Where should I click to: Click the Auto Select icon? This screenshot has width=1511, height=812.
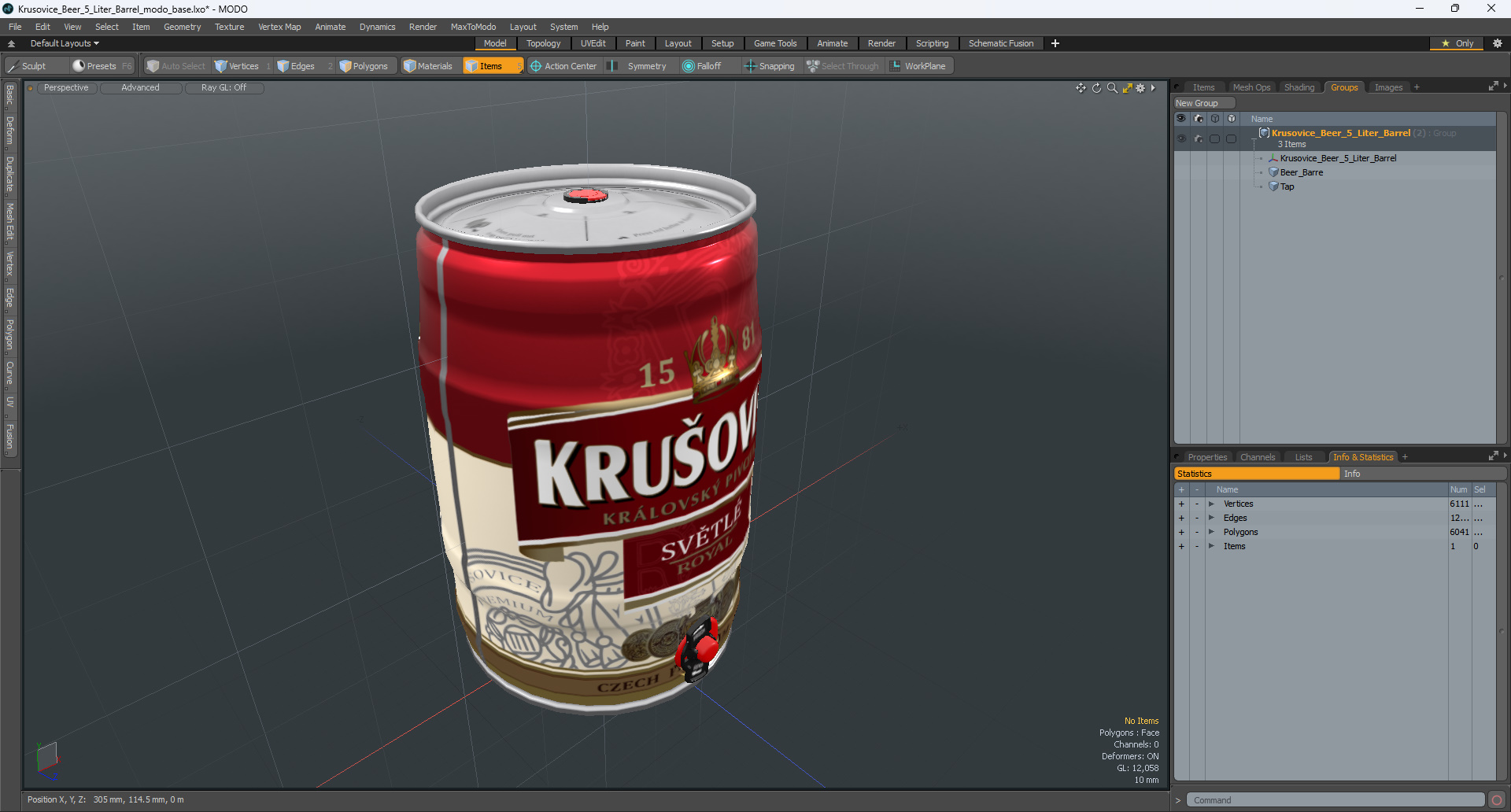[153, 66]
